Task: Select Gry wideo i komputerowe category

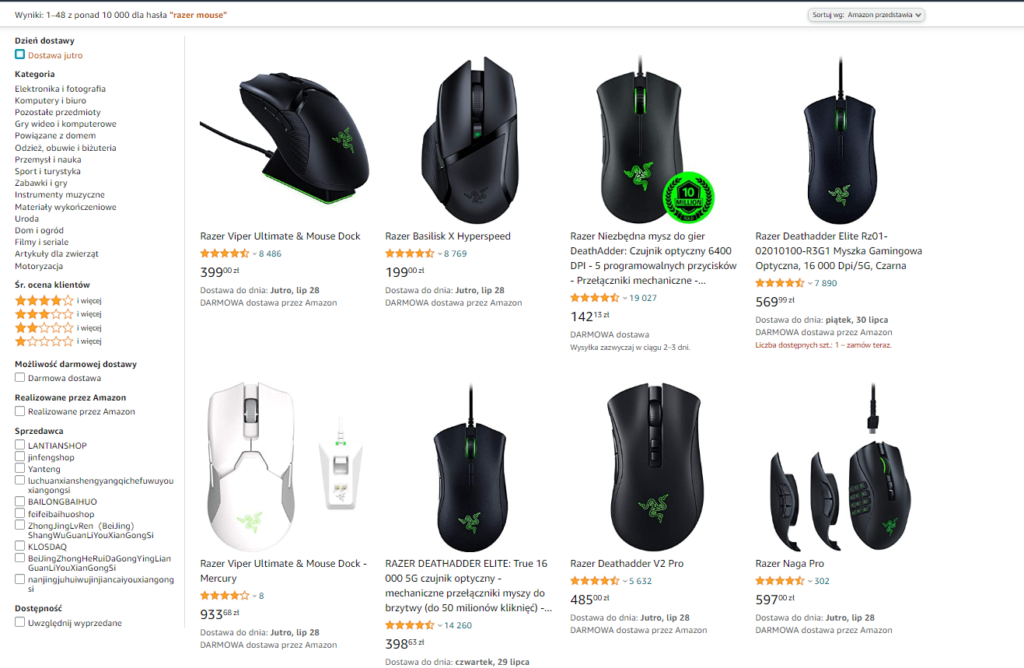Action: click(x=65, y=124)
